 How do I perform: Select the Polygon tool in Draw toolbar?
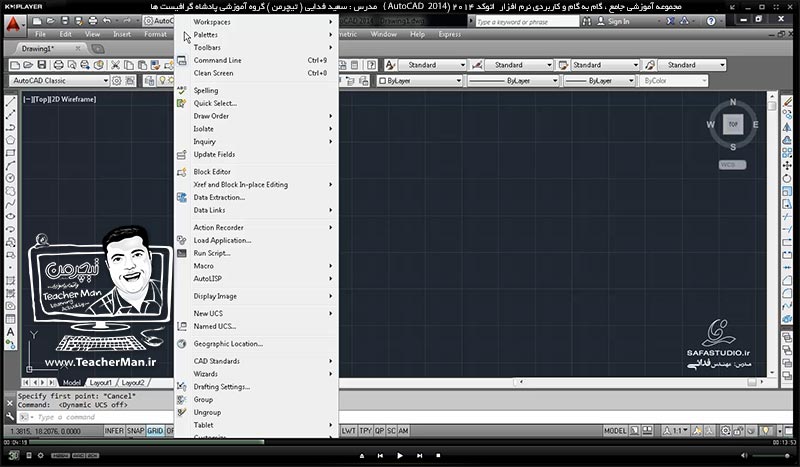(10, 140)
